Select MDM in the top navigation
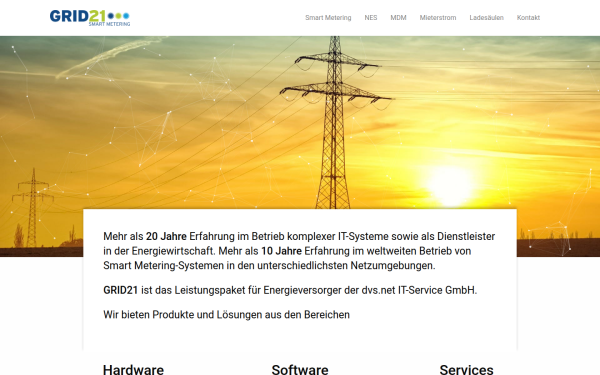This screenshot has height=375, width=600. (x=398, y=18)
